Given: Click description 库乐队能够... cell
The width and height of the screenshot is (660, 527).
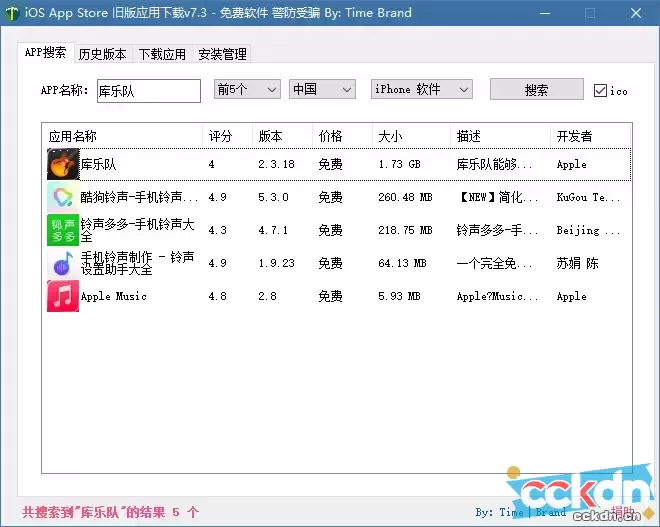Looking at the screenshot, I should 495,164.
